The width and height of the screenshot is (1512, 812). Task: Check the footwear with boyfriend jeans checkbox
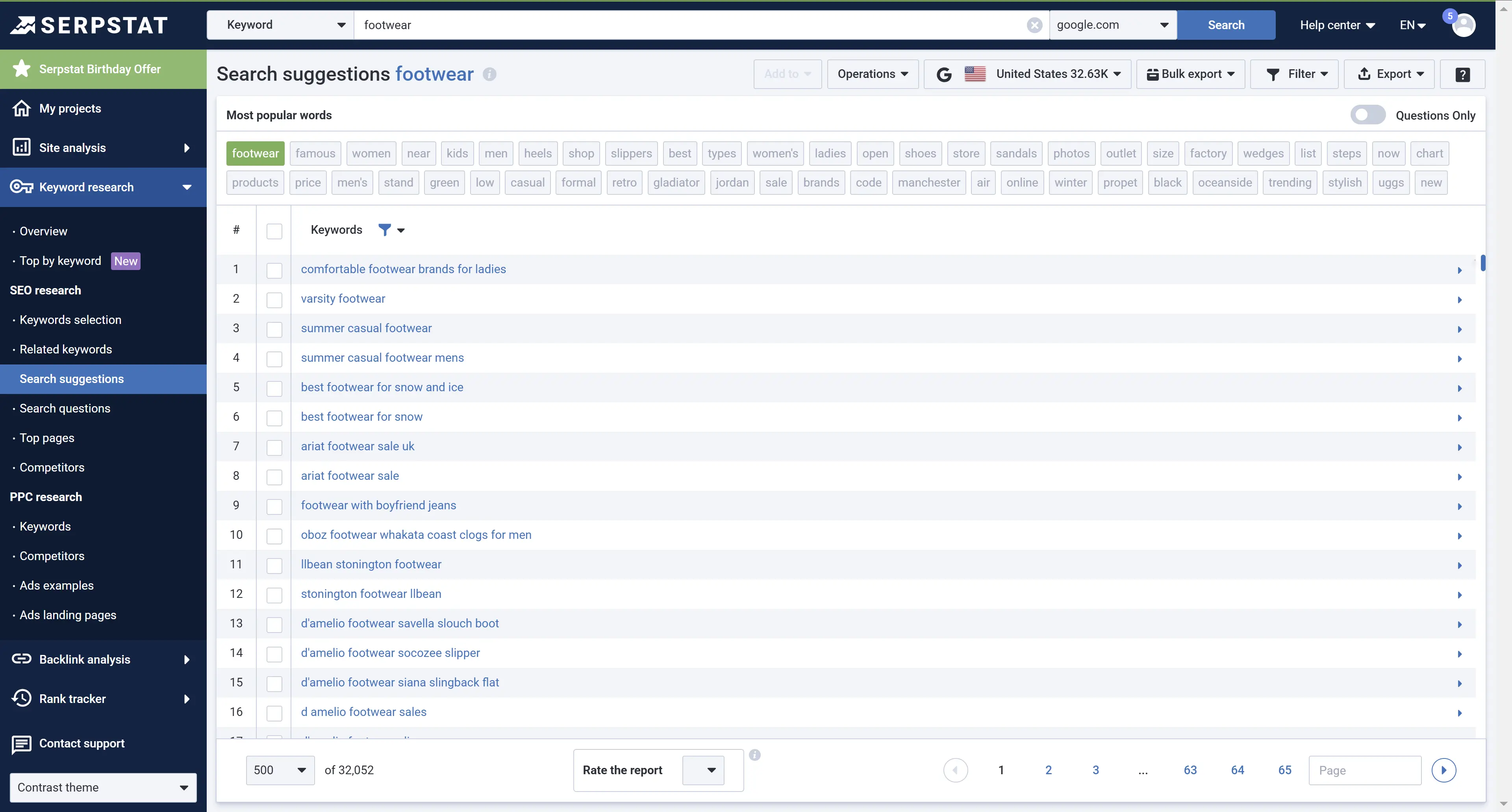click(274, 506)
